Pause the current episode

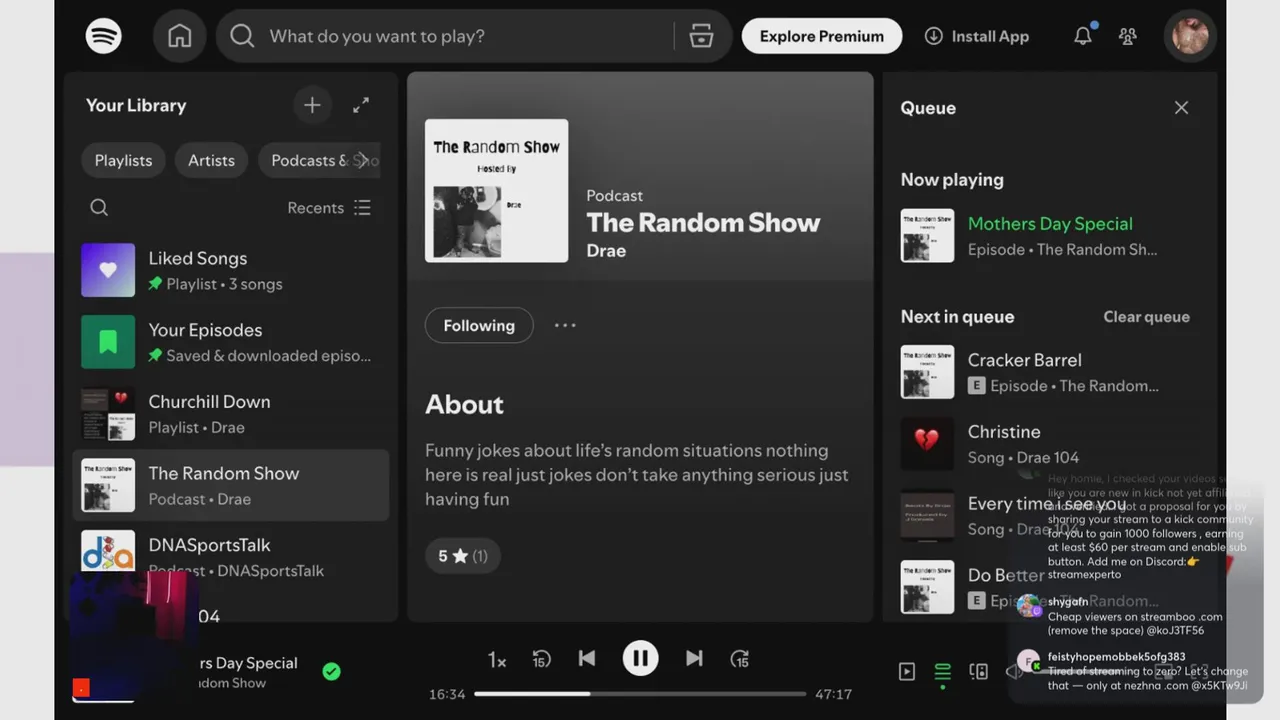[x=640, y=658]
